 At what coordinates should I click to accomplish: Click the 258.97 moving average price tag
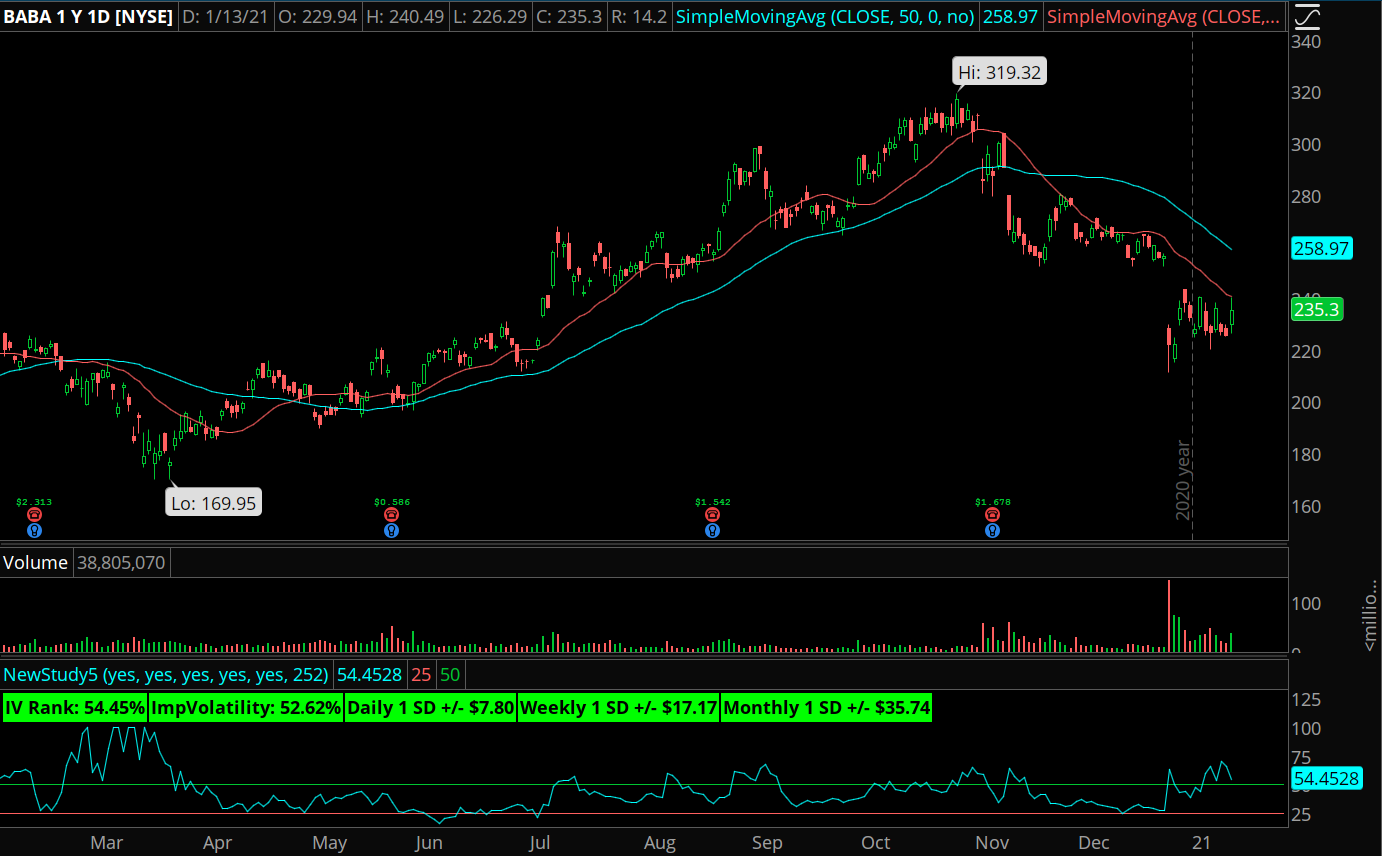(x=1321, y=249)
